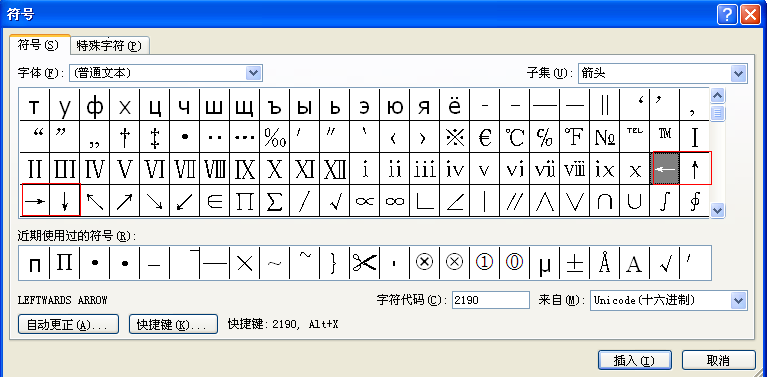Click the 自动更正 button
This screenshot has width=770, height=378.
pos(68,324)
